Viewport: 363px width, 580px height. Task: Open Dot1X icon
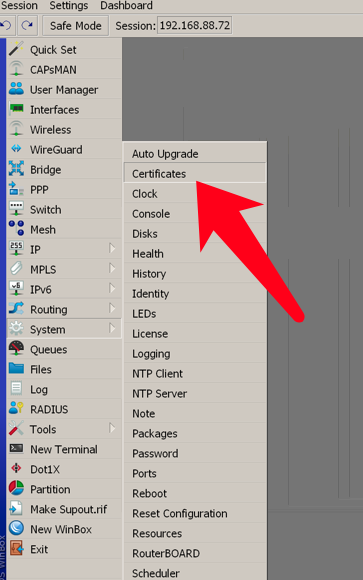(16, 469)
